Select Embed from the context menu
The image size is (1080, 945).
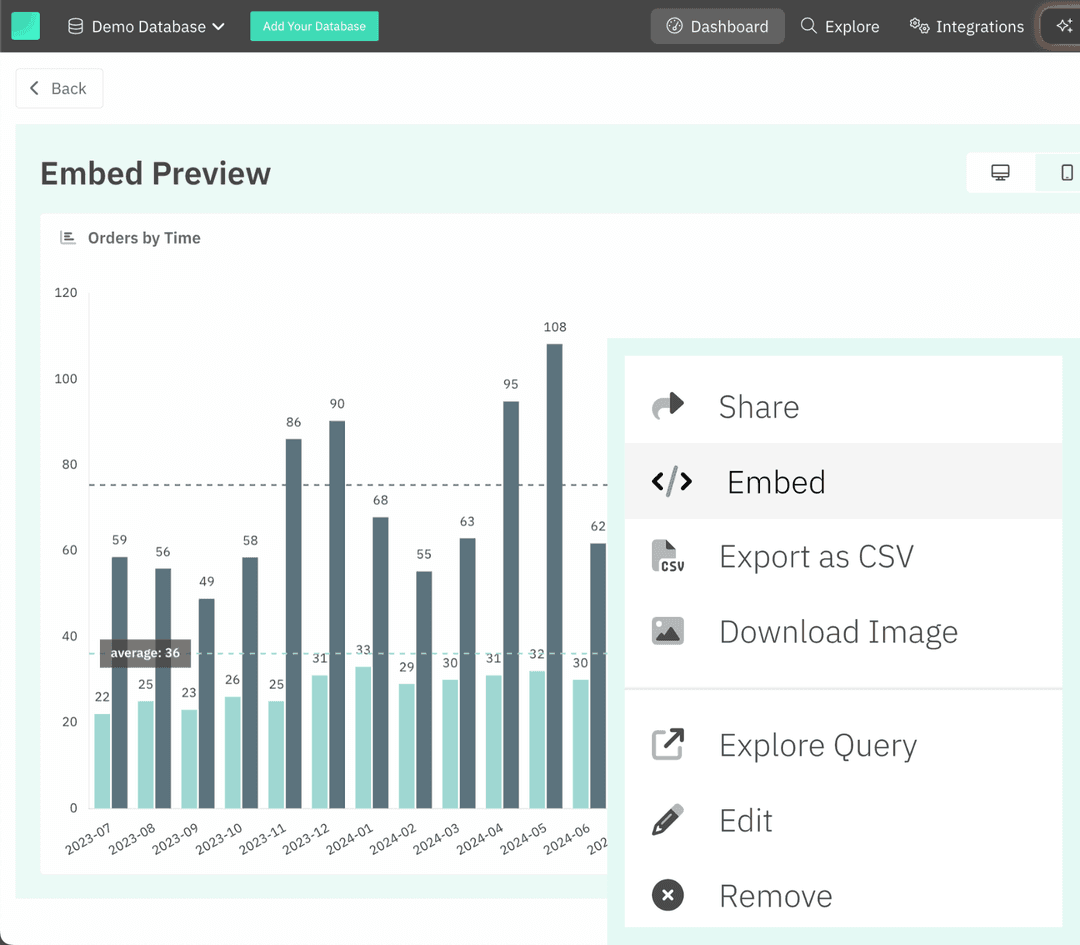coord(776,481)
